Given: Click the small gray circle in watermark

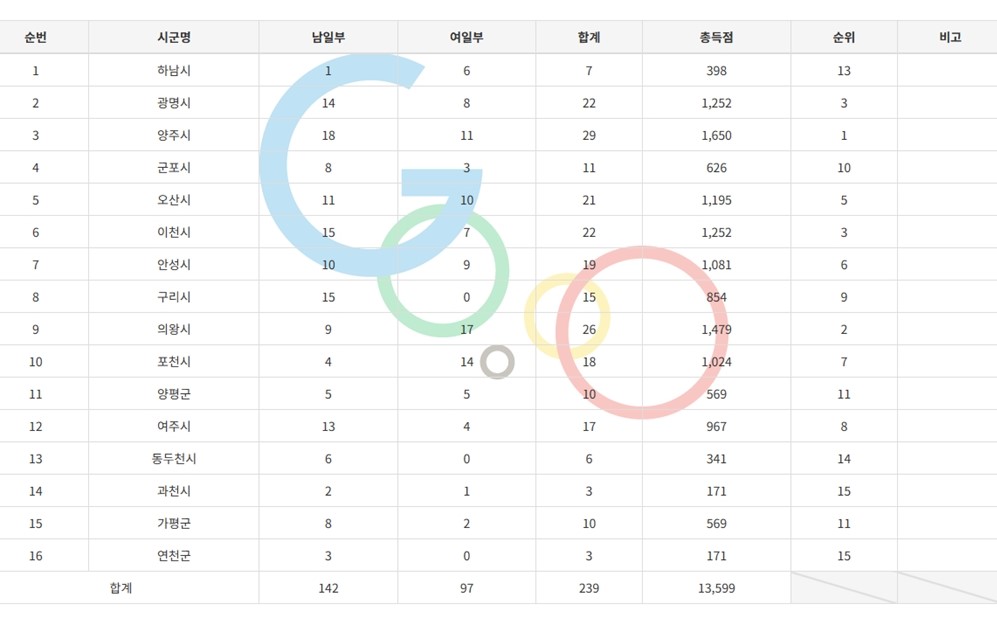Looking at the screenshot, I should pos(497,362).
